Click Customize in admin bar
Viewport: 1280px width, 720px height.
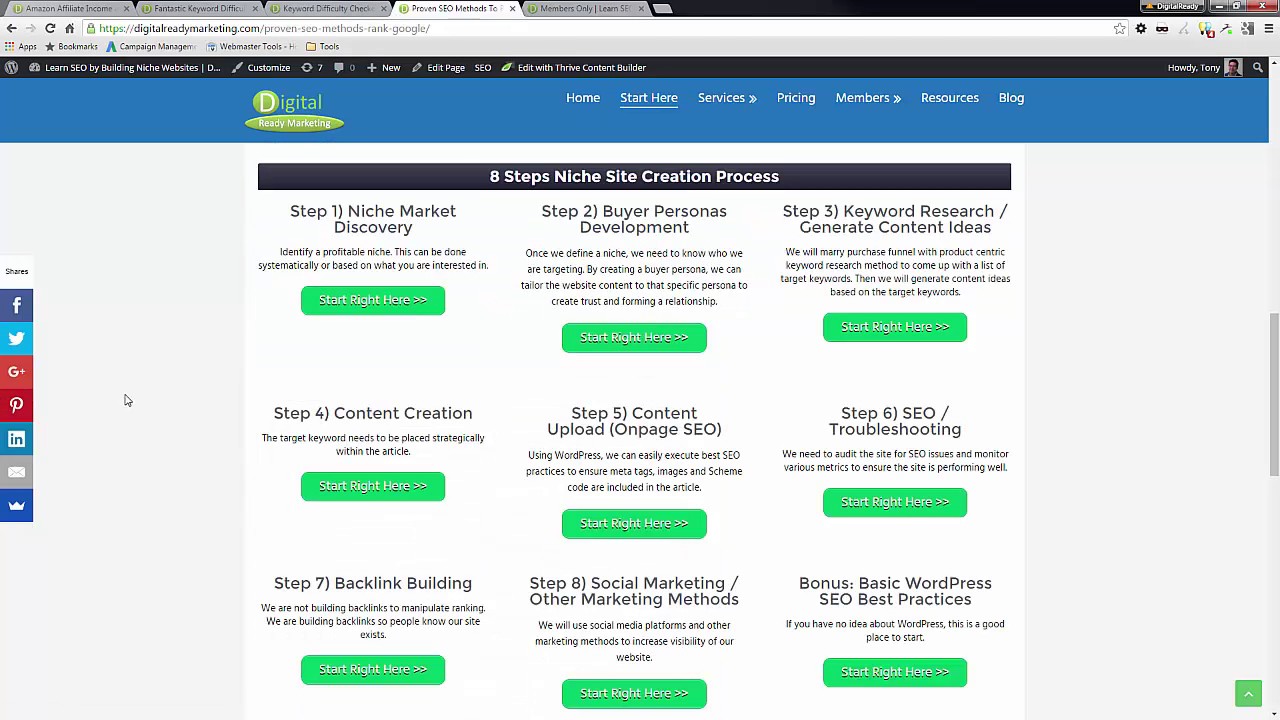click(261, 67)
